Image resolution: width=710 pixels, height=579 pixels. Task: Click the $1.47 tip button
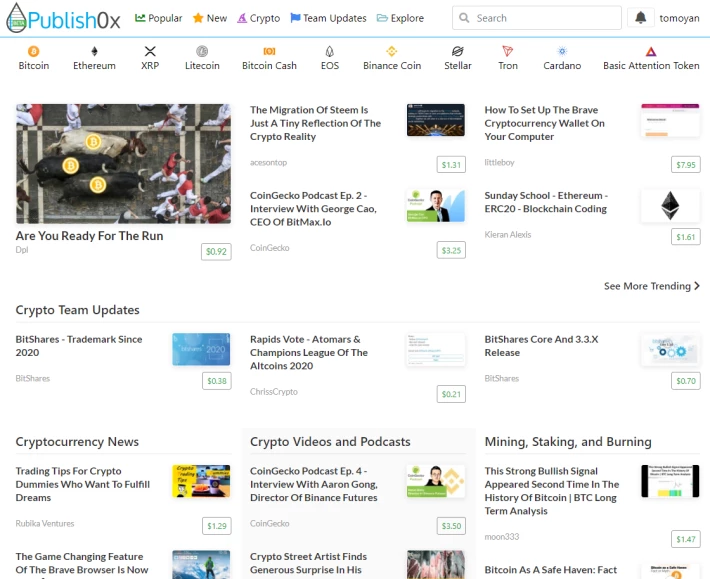pos(686,539)
